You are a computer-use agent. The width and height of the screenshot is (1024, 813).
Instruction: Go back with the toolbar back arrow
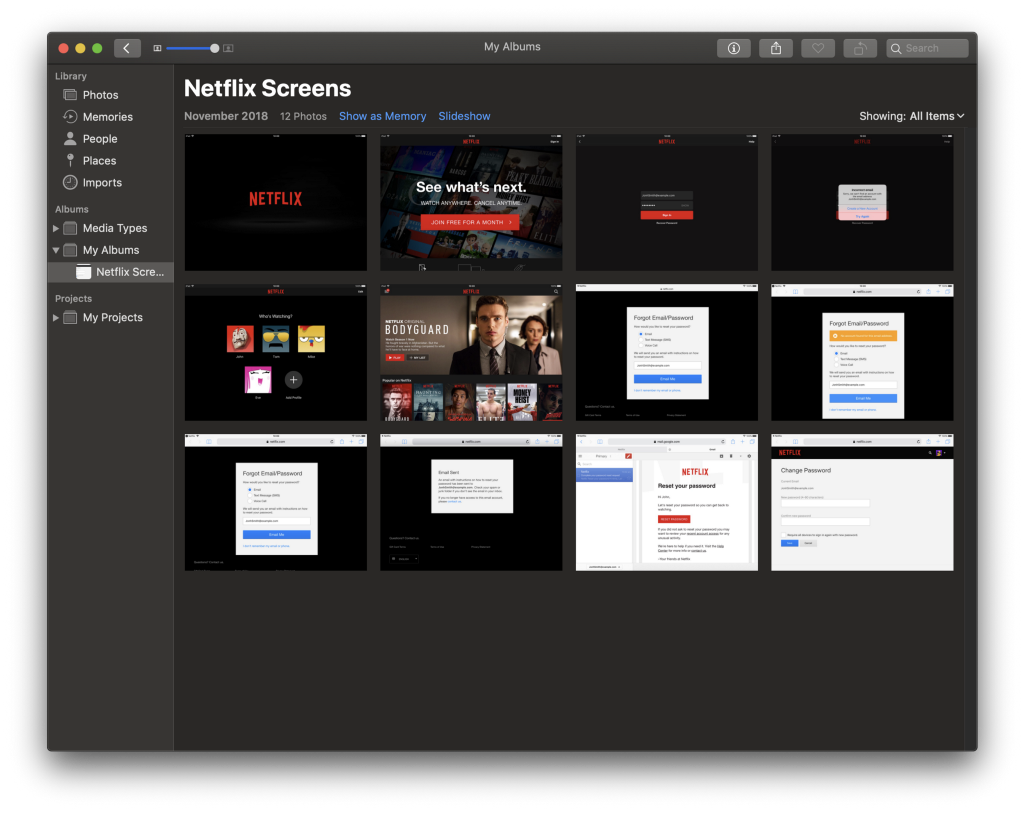click(127, 48)
